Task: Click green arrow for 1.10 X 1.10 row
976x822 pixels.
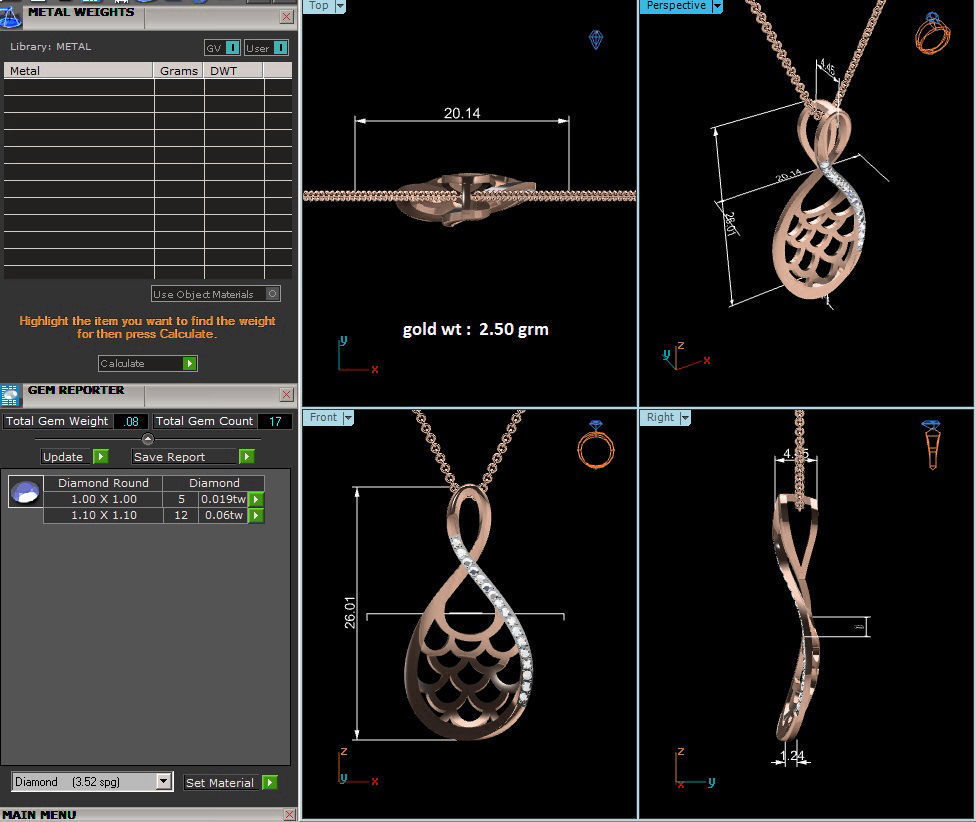Action: pos(256,515)
